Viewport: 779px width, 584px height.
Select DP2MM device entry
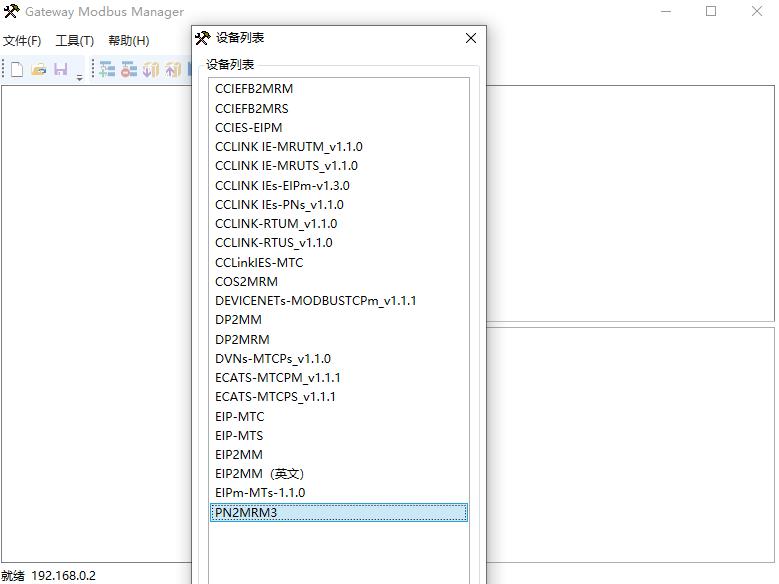point(339,320)
